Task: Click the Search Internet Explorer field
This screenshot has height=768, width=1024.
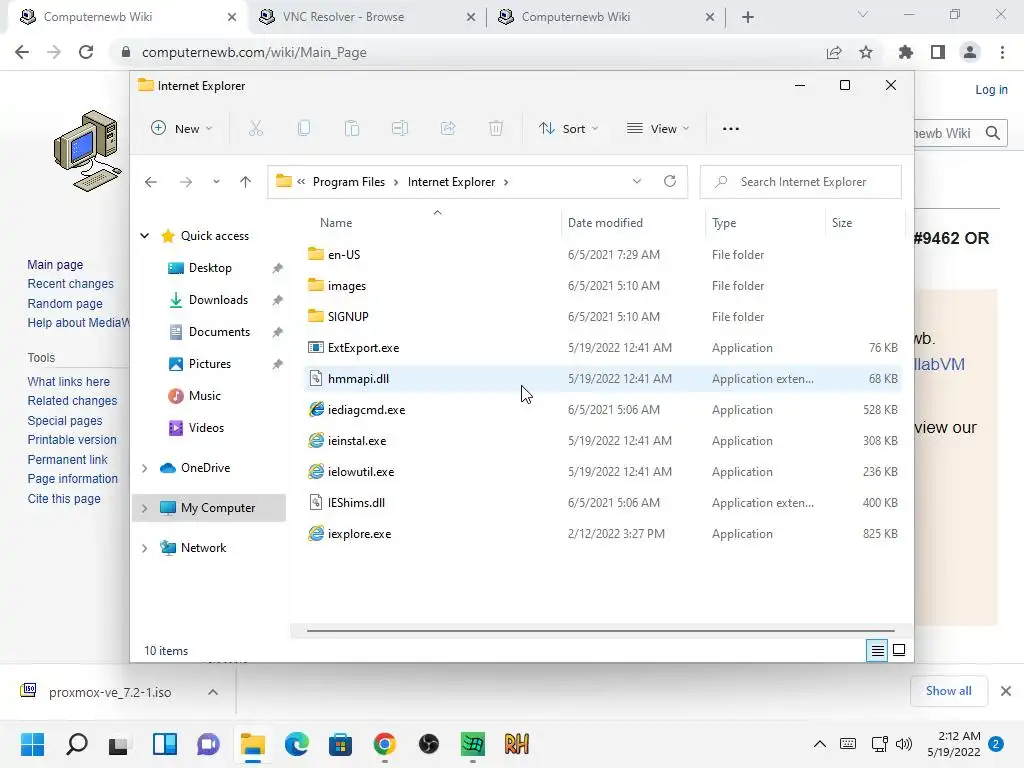Action: (801, 182)
